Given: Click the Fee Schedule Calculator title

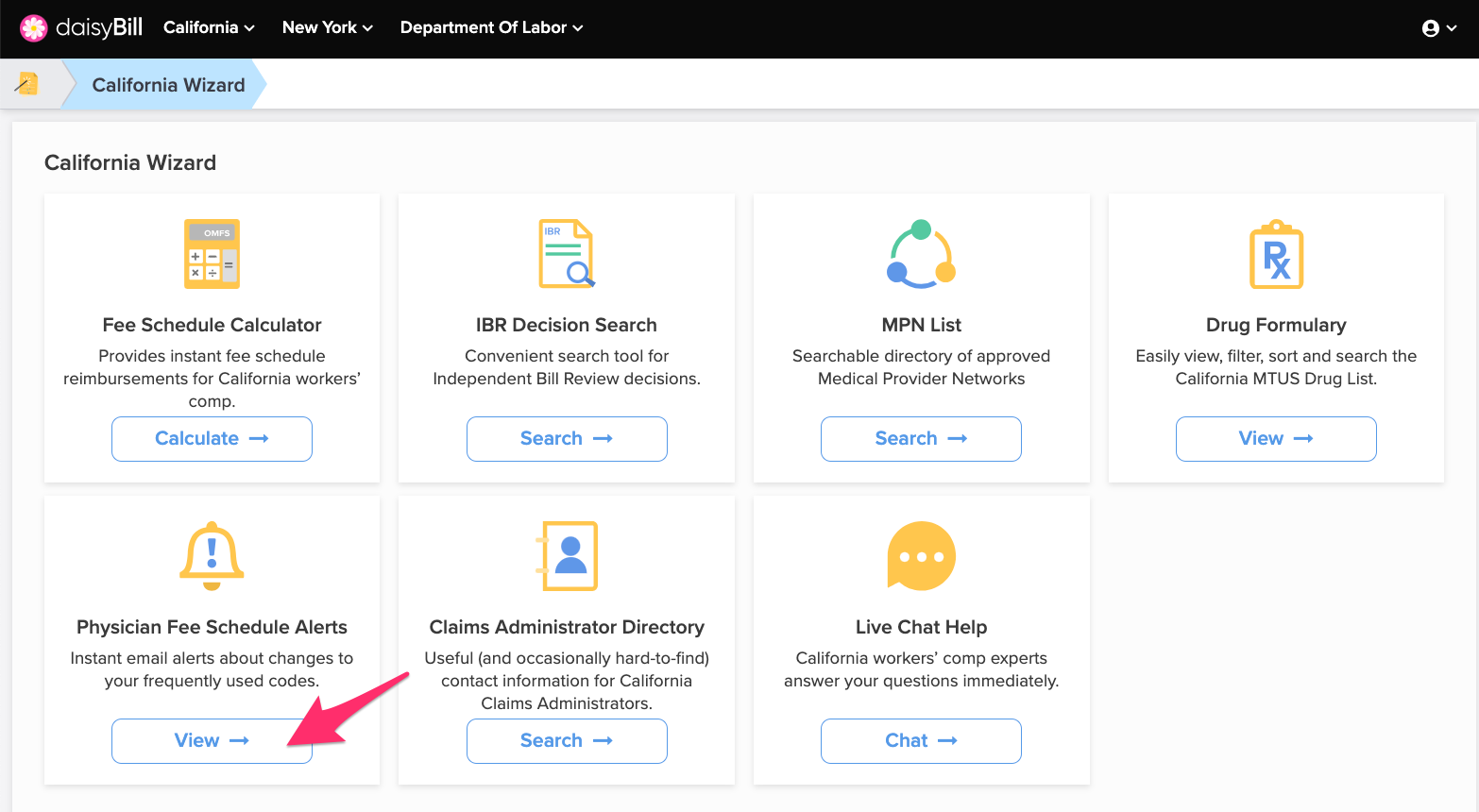Looking at the screenshot, I should click(212, 325).
